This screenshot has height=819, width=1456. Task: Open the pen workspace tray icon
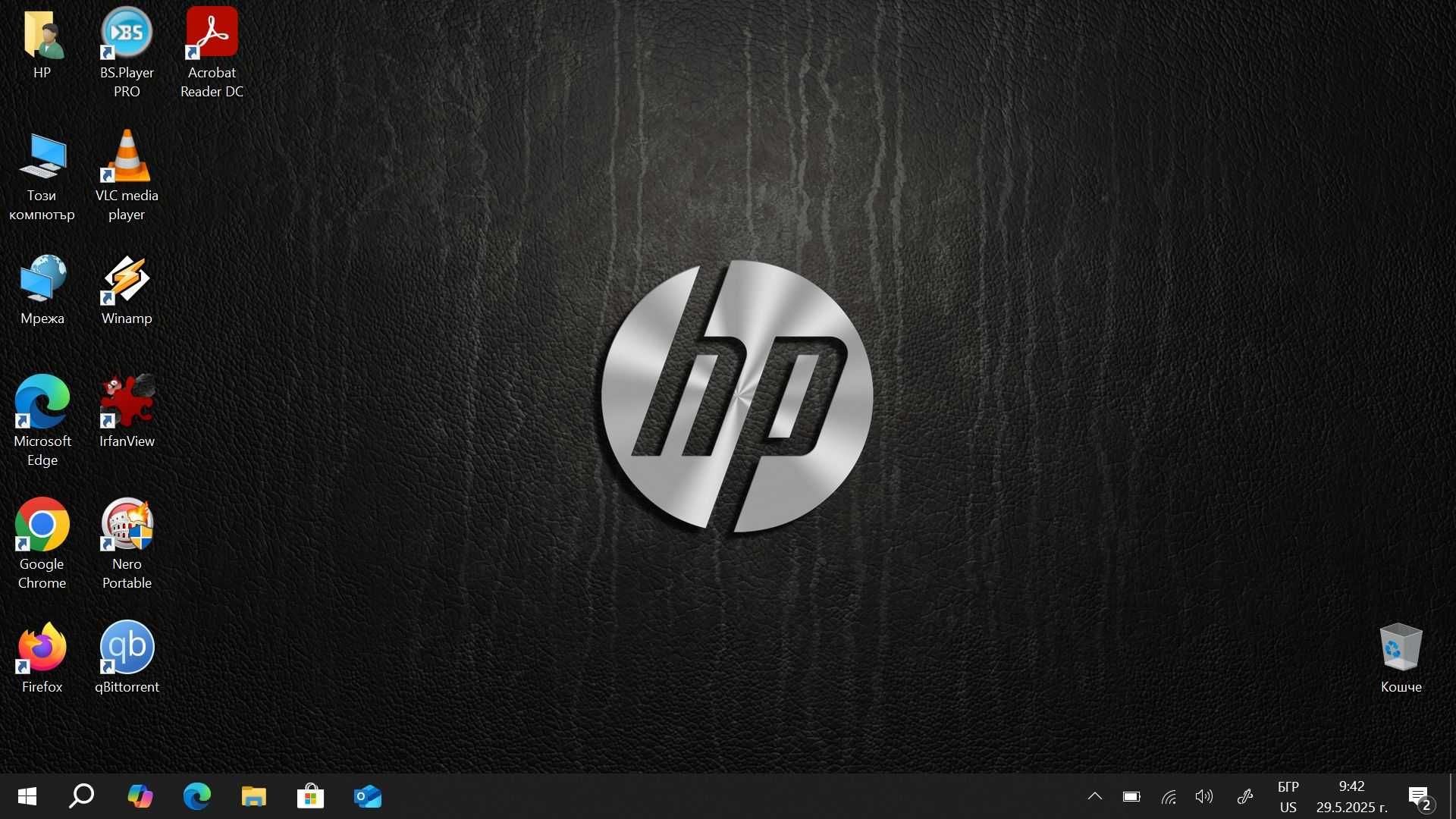(x=1244, y=796)
